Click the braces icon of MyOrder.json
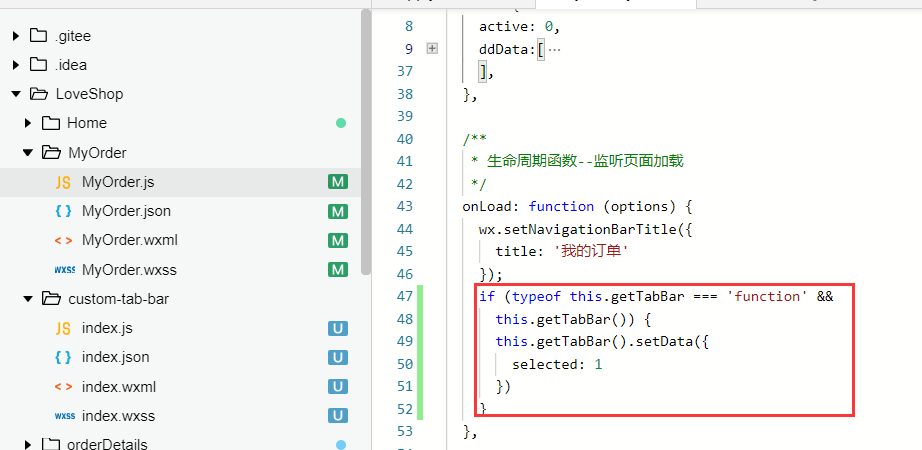Viewport: 922px width, 450px height. [x=63, y=211]
